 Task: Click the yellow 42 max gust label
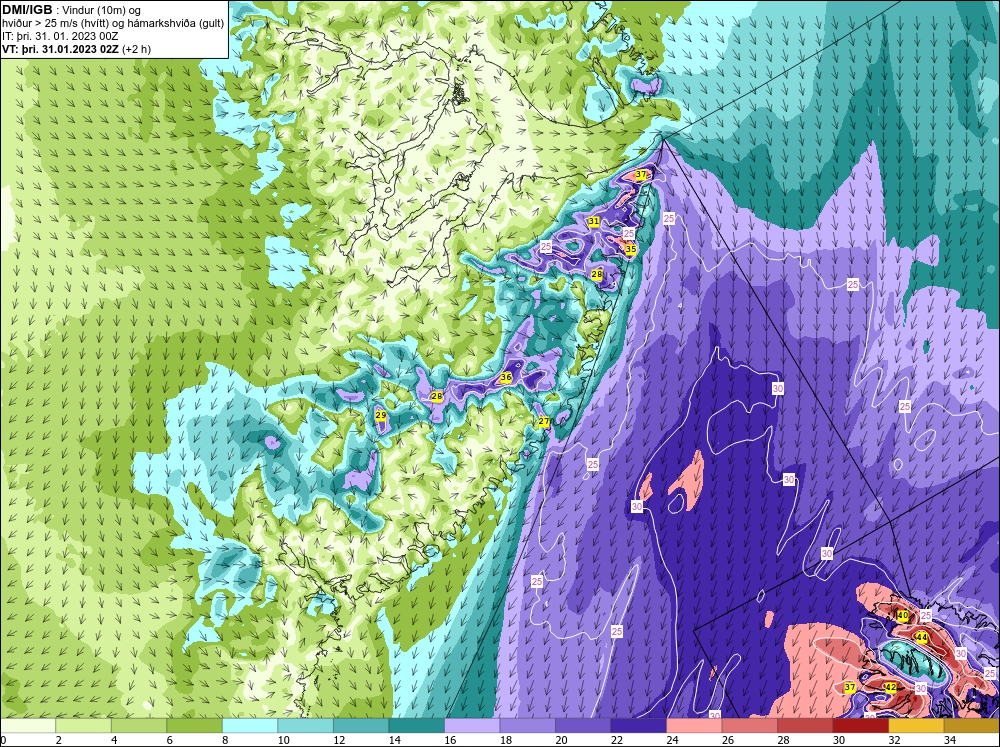(x=891, y=687)
